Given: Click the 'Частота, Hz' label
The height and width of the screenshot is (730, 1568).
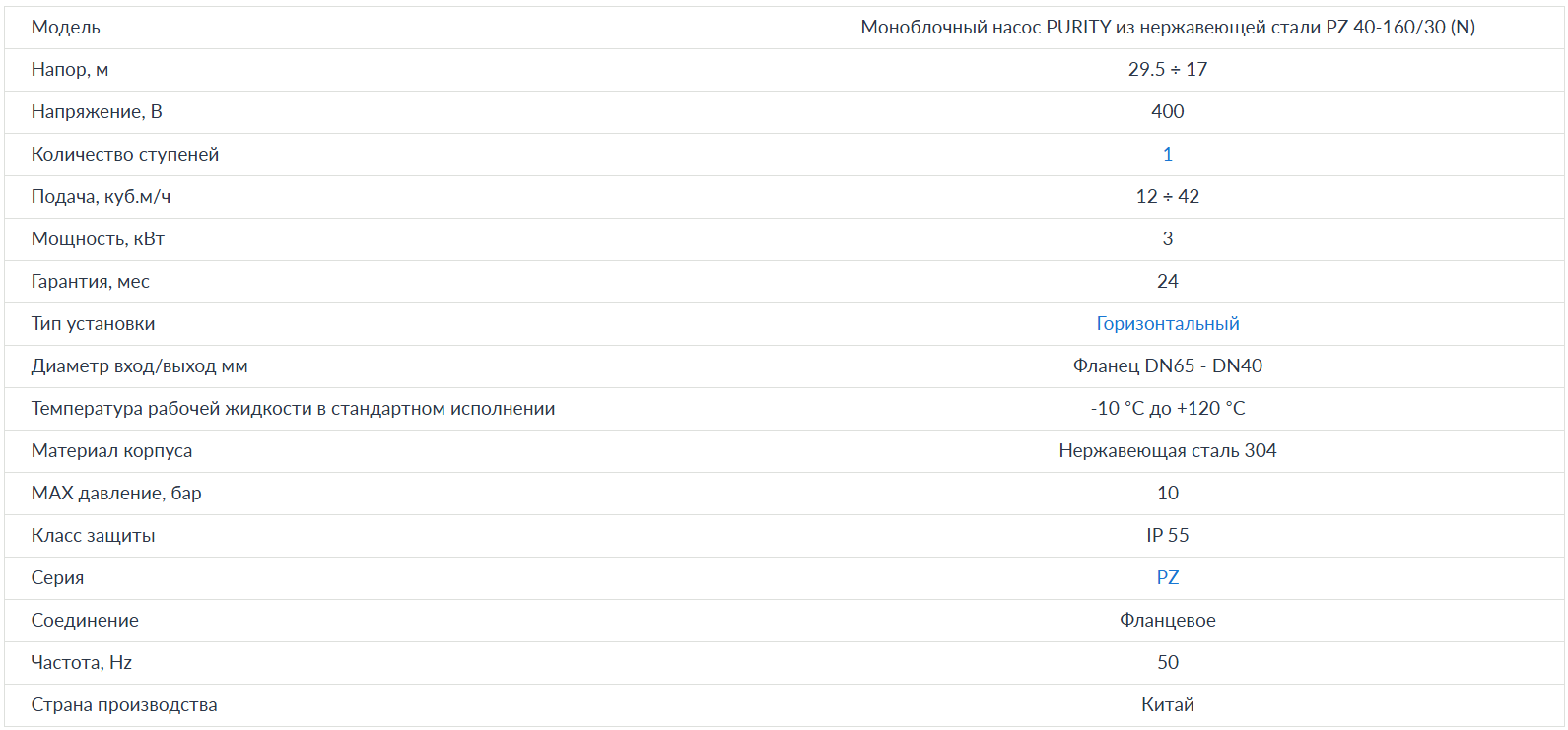Looking at the screenshot, I should 81,663.
